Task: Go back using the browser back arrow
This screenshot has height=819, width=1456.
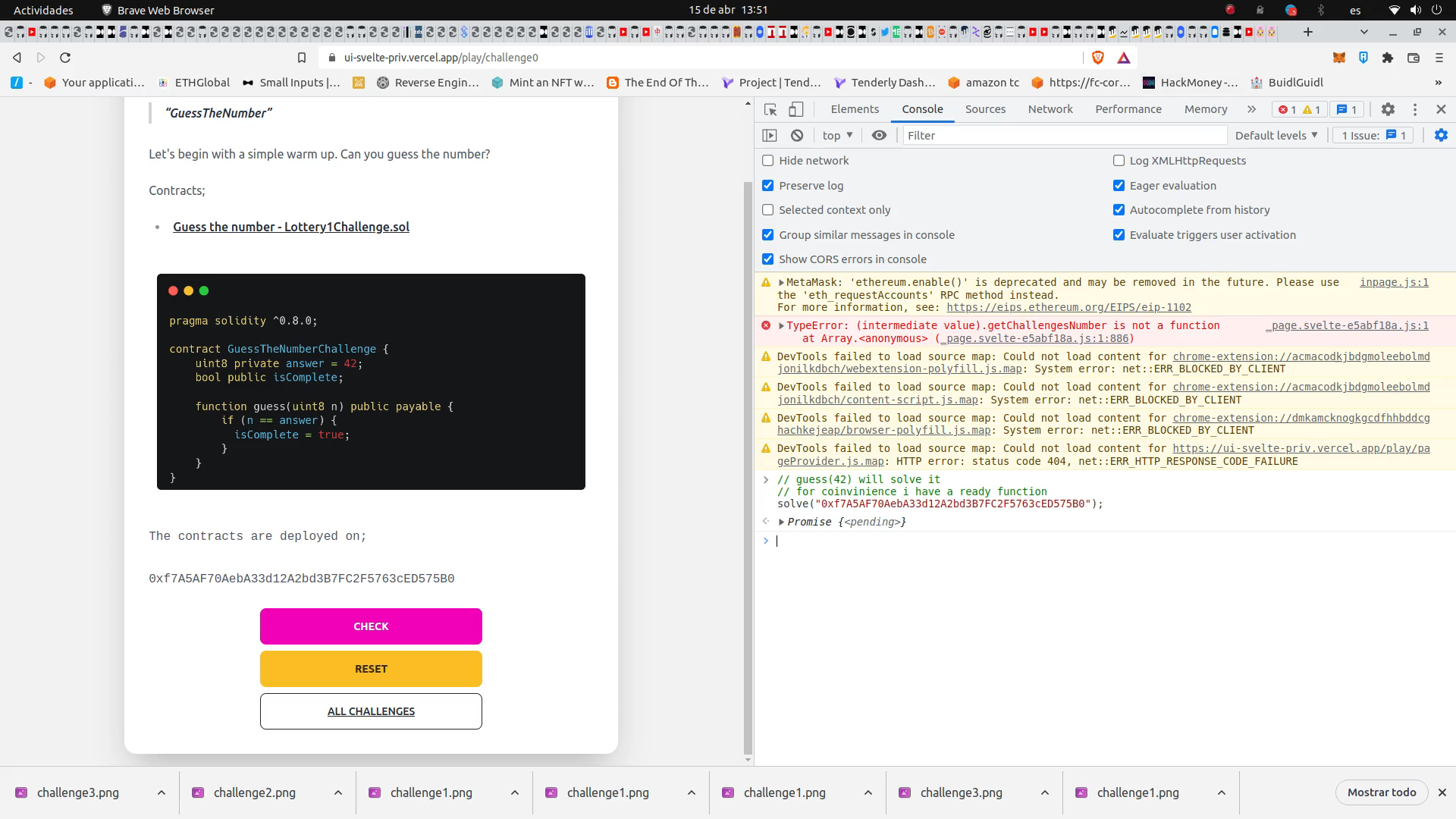Action: coord(17,58)
